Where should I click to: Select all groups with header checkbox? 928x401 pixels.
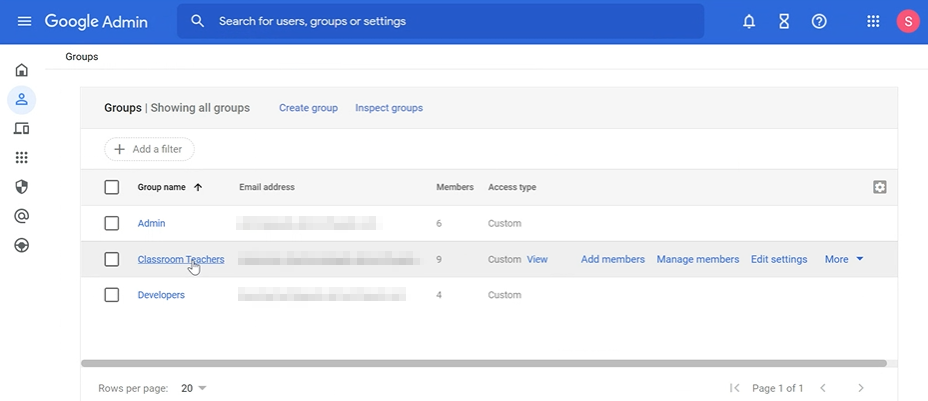pyautogui.click(x=112, y=187)
